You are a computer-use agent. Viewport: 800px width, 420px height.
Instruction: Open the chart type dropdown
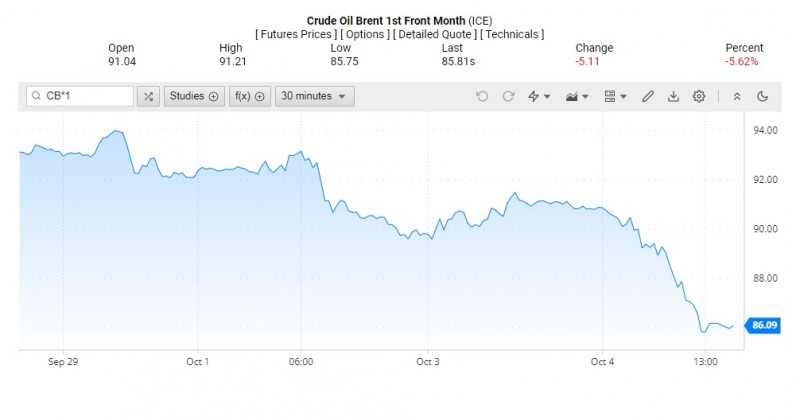(x=577, y=96)
